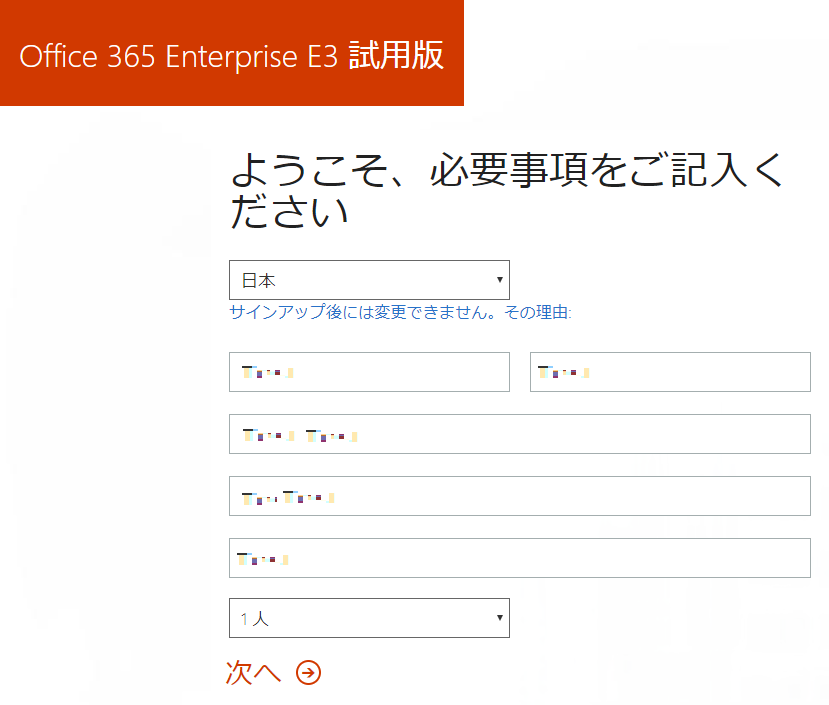Open the 1 人 user count selector

[369, 618]
